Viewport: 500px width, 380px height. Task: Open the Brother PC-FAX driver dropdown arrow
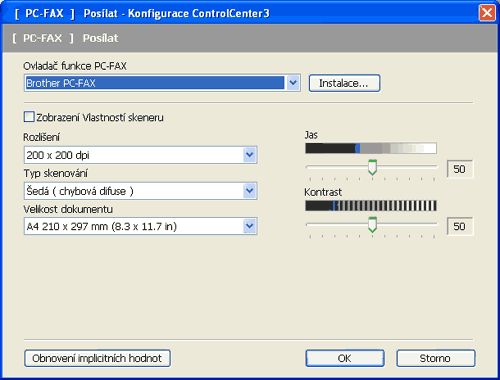click(x=293, y=83)
